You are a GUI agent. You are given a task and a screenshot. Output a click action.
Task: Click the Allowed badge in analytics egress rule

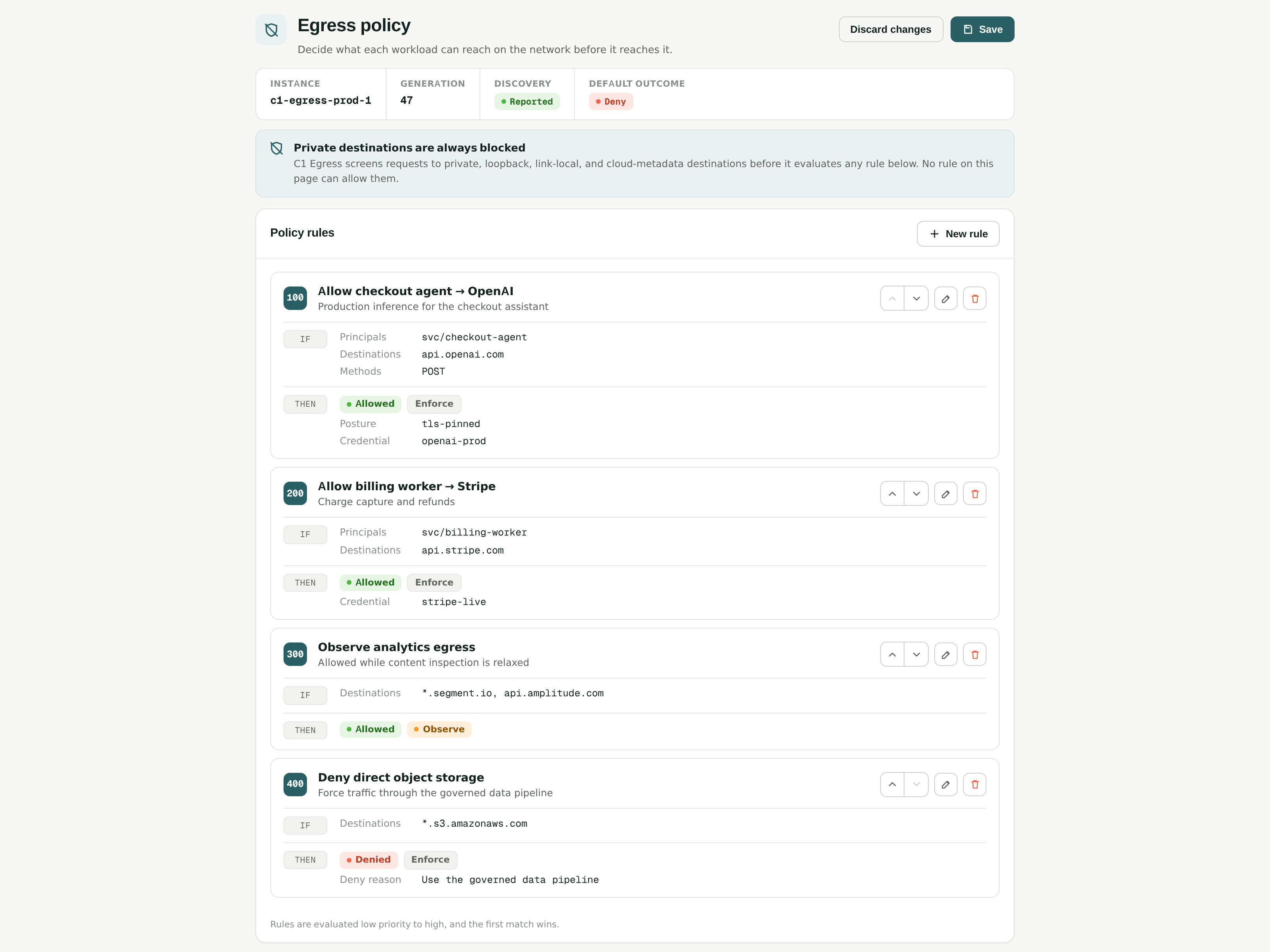(370, 730)
